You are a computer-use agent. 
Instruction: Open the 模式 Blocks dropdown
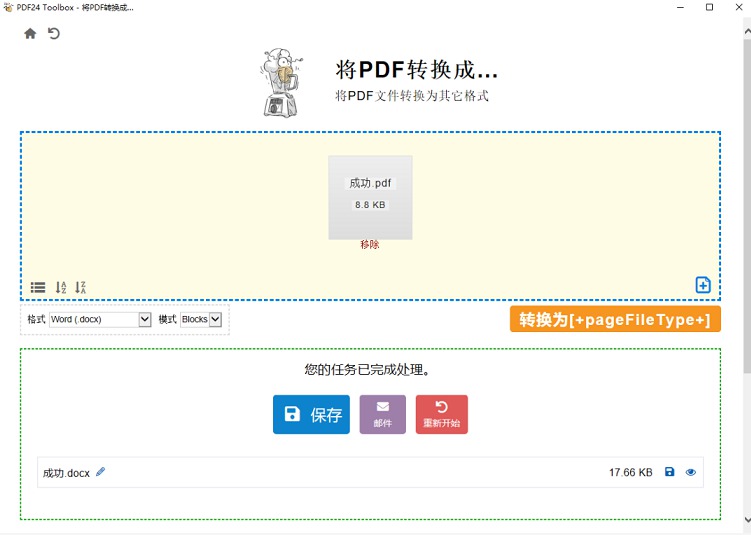coord(201,319)
